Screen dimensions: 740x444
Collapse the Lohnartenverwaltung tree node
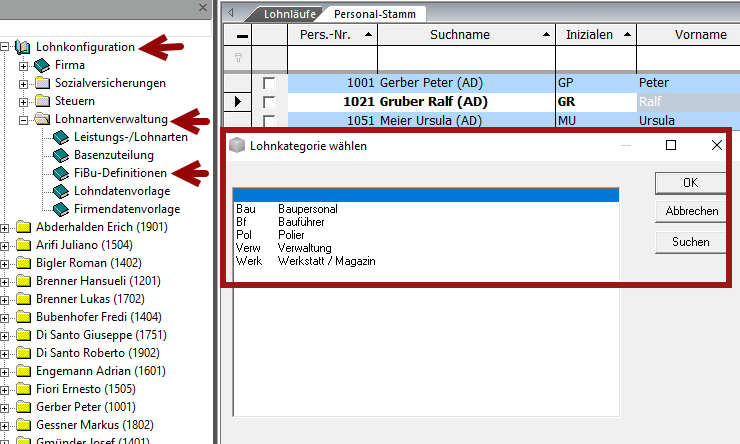tap(24, 119)
